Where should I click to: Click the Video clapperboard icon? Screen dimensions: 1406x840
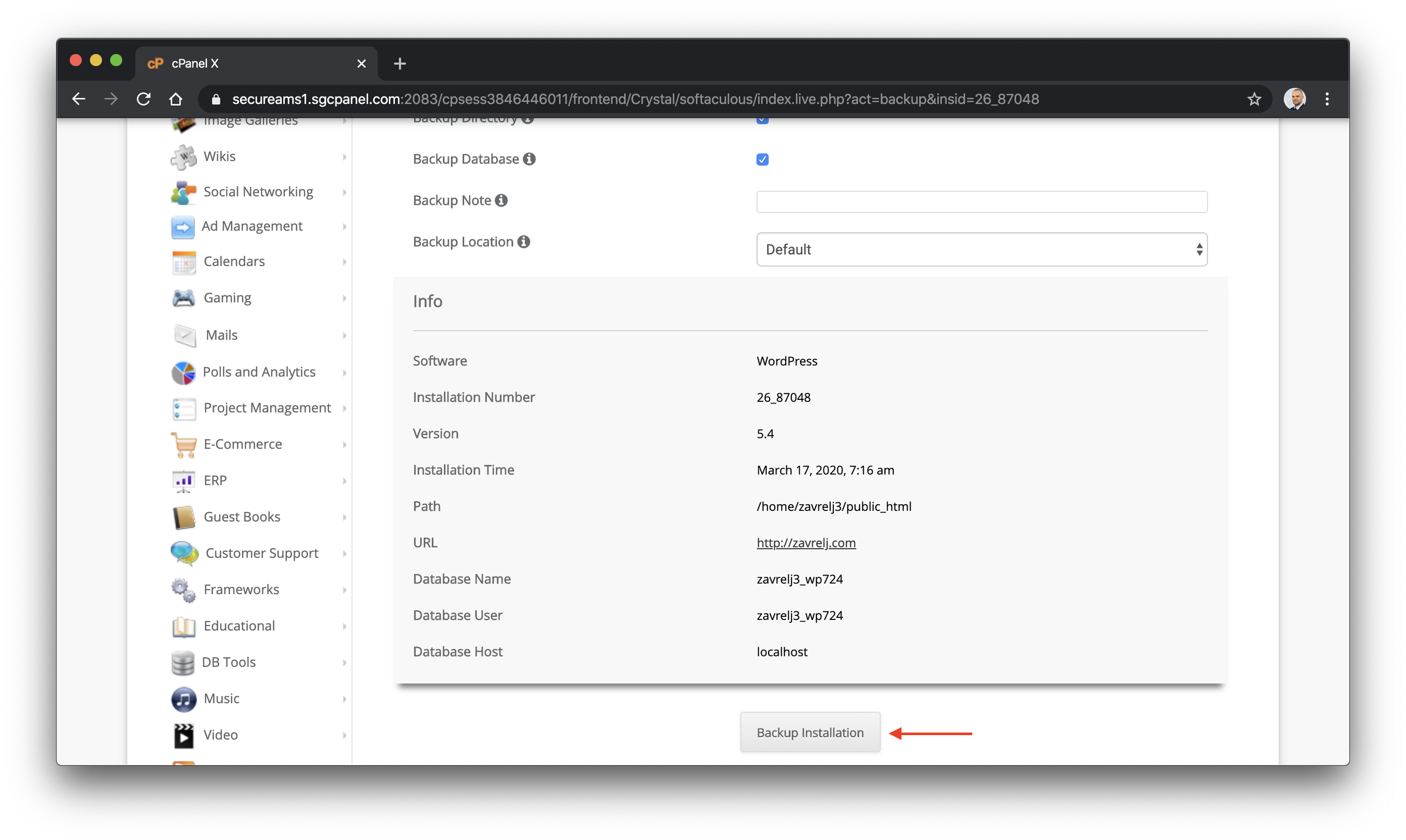point(184,735)
